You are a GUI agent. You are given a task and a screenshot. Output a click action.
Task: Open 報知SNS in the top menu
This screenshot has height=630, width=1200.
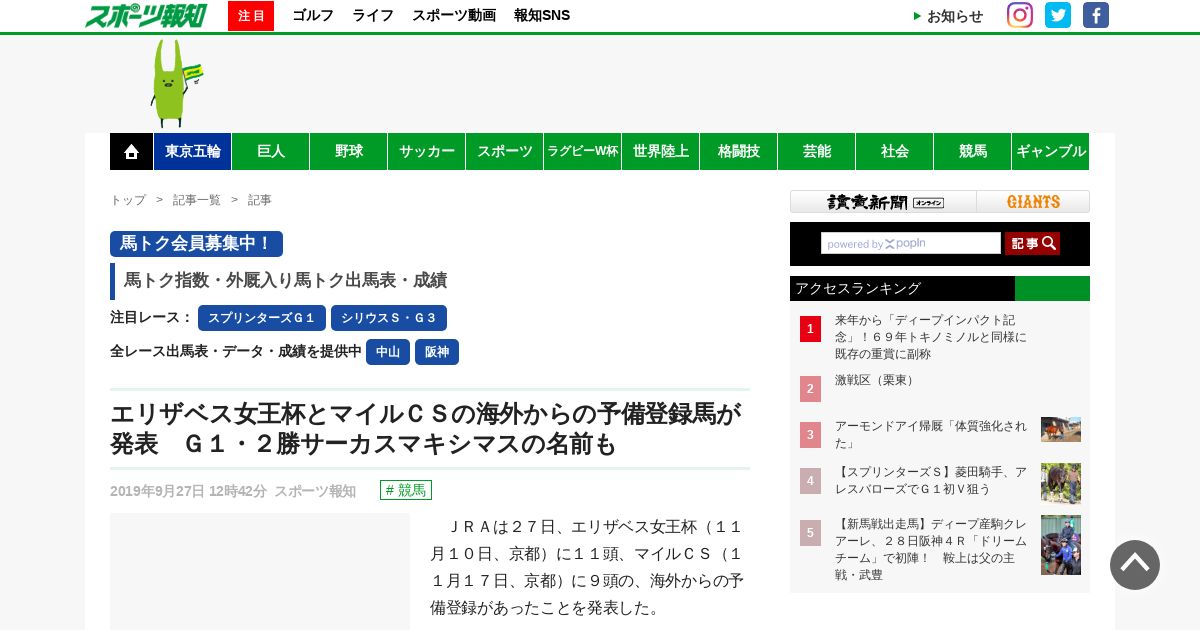pyautogui.click(x=542, y=16)
